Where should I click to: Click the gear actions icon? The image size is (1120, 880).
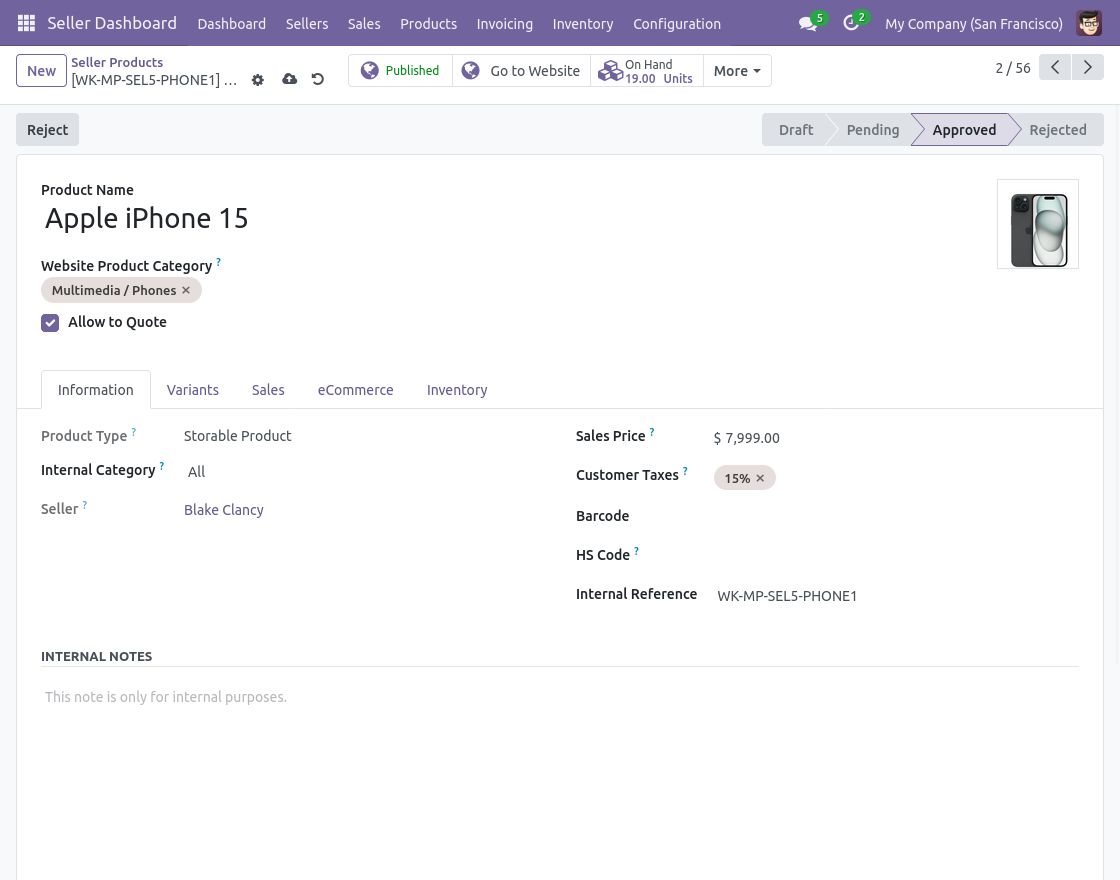pos(258,80)
